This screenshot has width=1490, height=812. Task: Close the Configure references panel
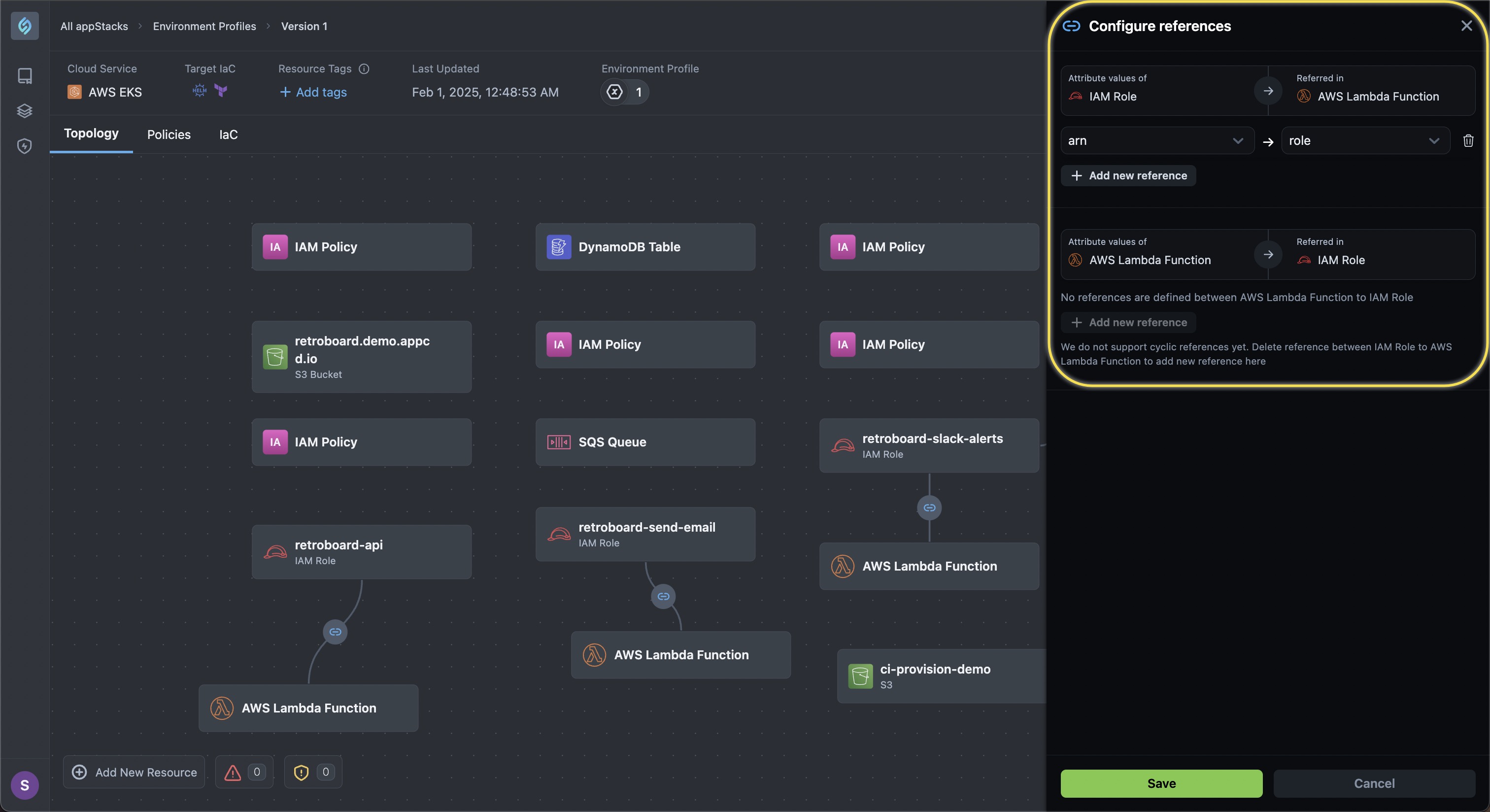(x=1466, y=26)
